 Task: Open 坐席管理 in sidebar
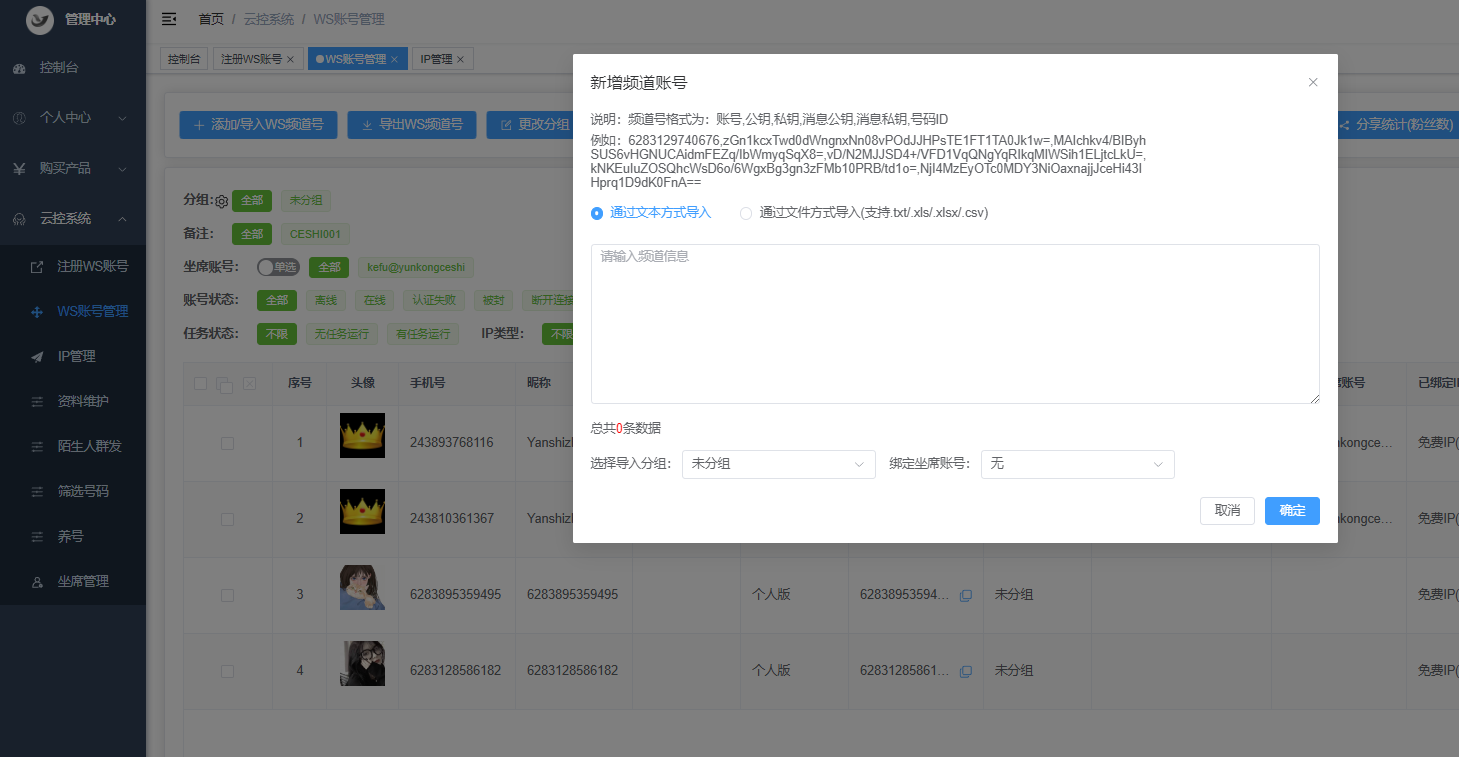point(73,581)
